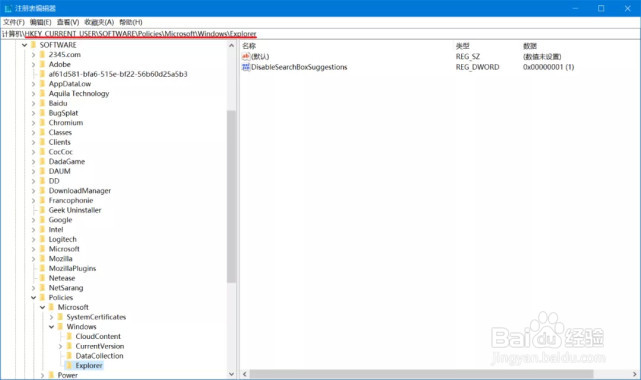Click the DisableSearchBoxSuggestions DWORD icon

[x=246, y=67]
